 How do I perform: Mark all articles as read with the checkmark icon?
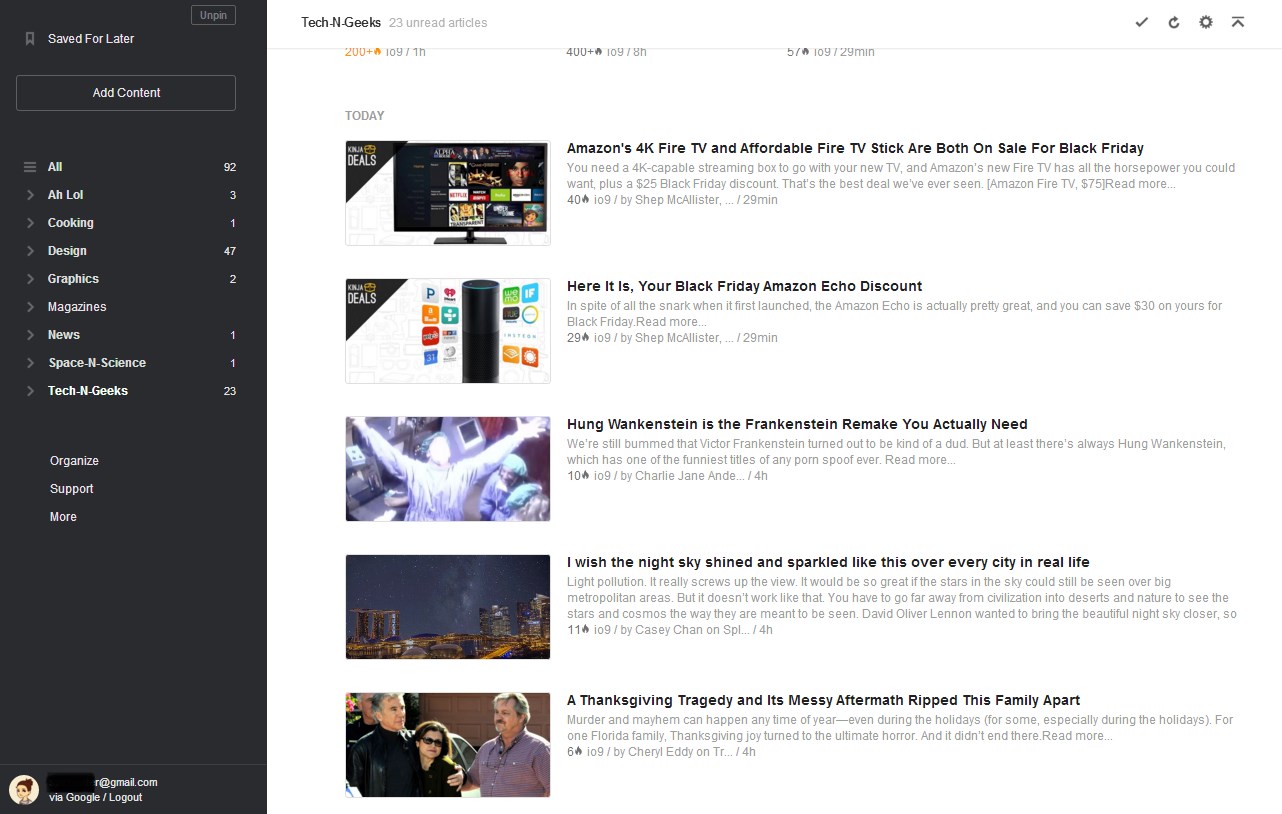[x=1141, y=21]
